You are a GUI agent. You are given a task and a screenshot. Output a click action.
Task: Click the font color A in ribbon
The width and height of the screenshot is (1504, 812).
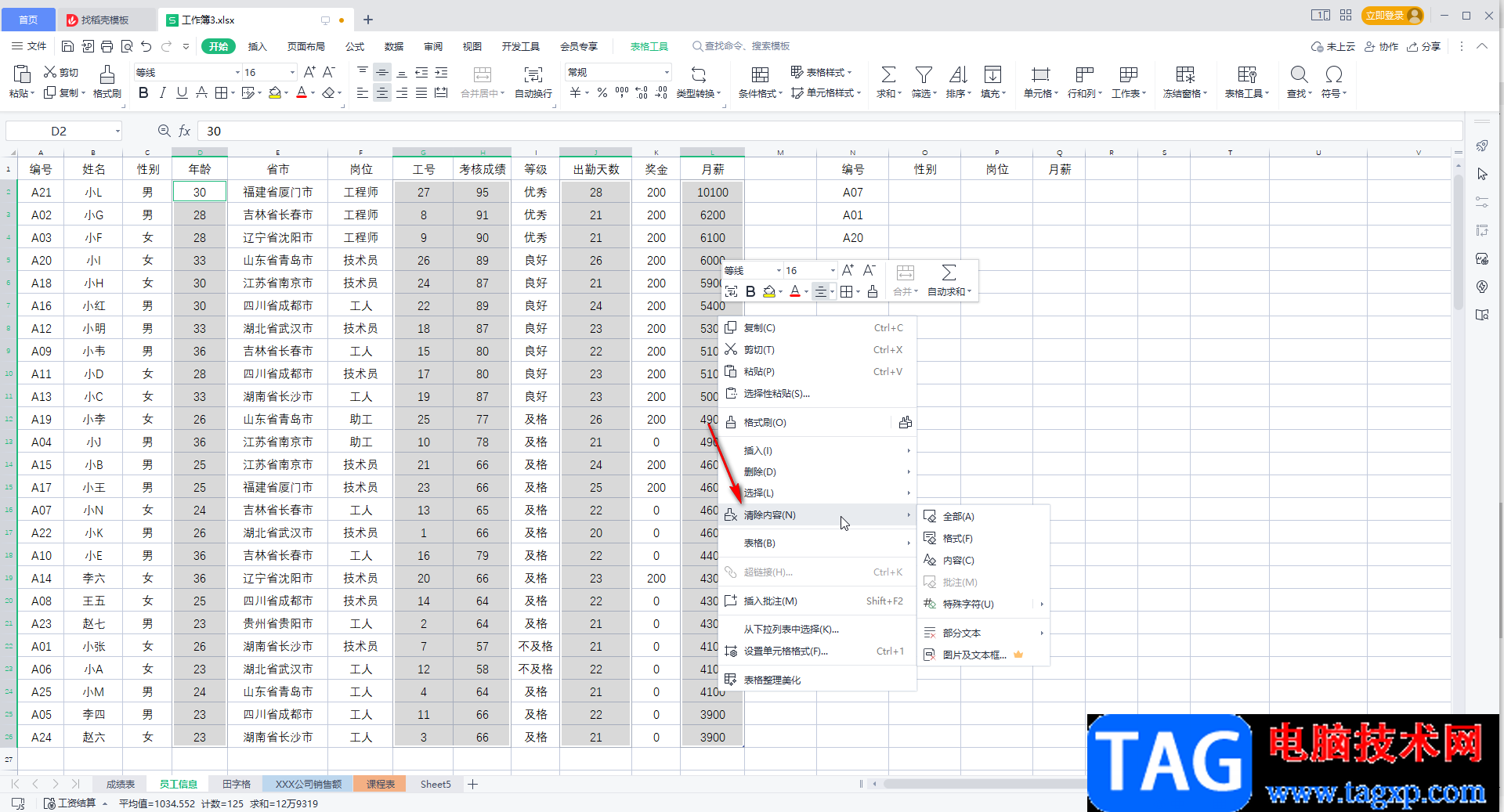point(302,93)
